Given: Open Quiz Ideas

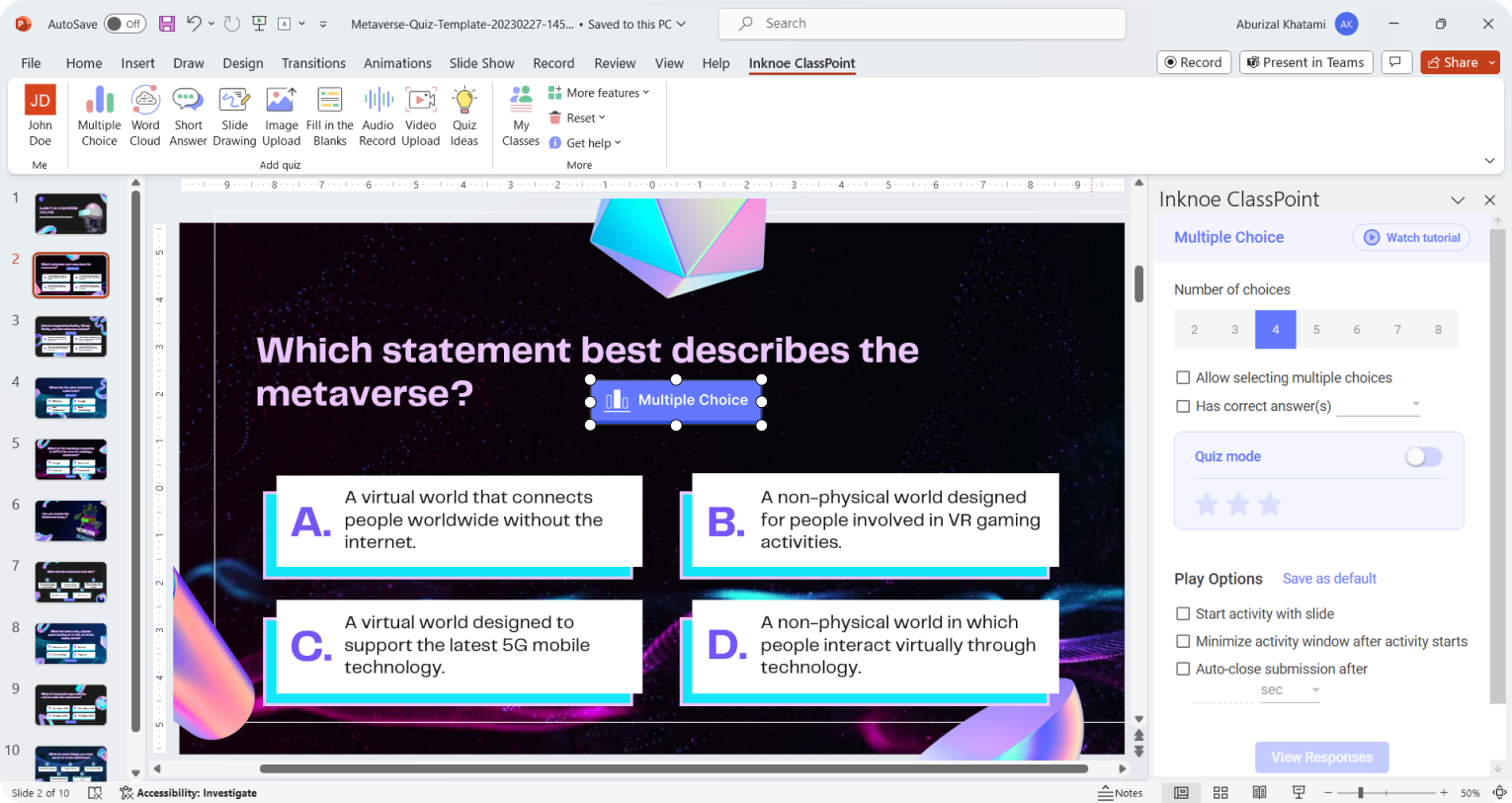Looking at the screenshot, I should coord(463,114).
